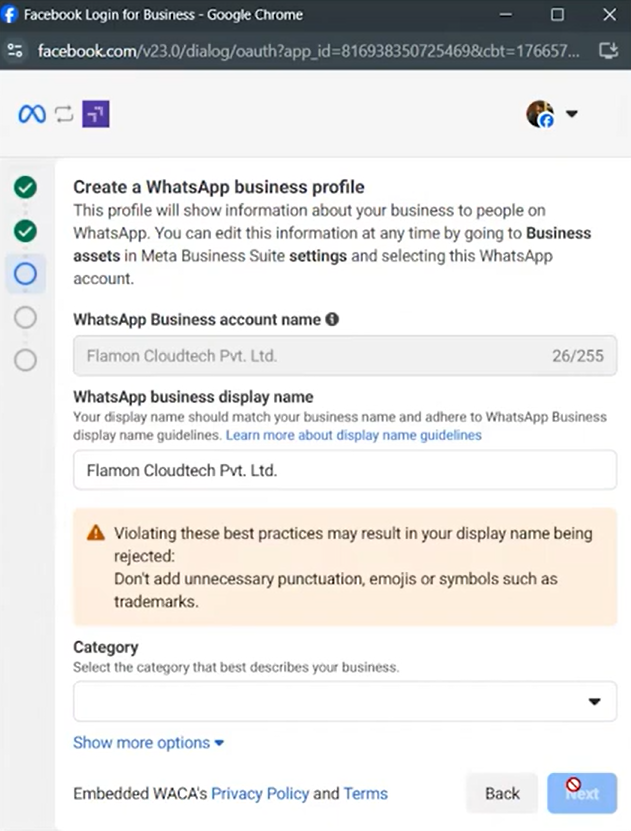This screenshot has width=631, height=831.
Task: Click the purple app logo icon
Action: tap(96, 113)
